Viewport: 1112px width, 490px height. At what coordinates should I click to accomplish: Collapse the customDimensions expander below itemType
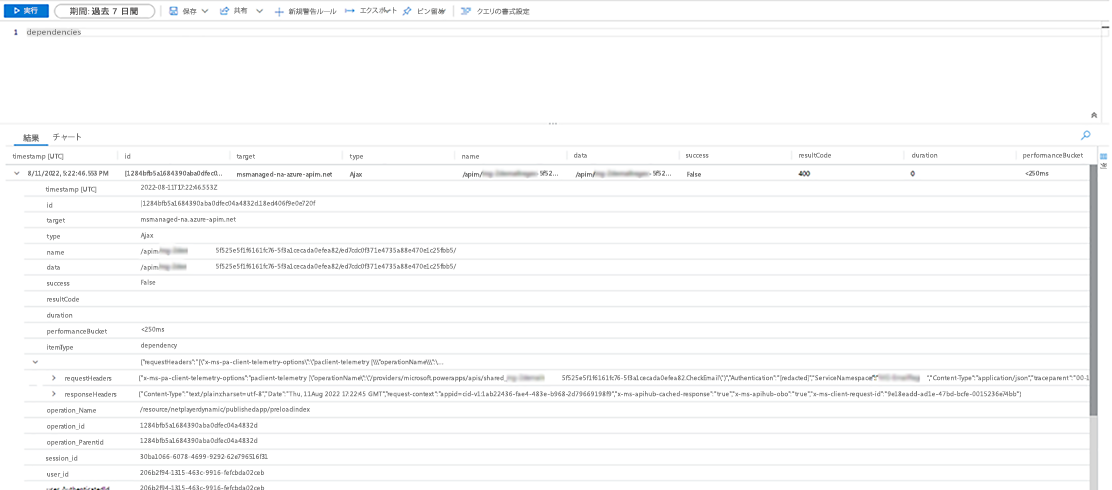[x=35, y=362]
